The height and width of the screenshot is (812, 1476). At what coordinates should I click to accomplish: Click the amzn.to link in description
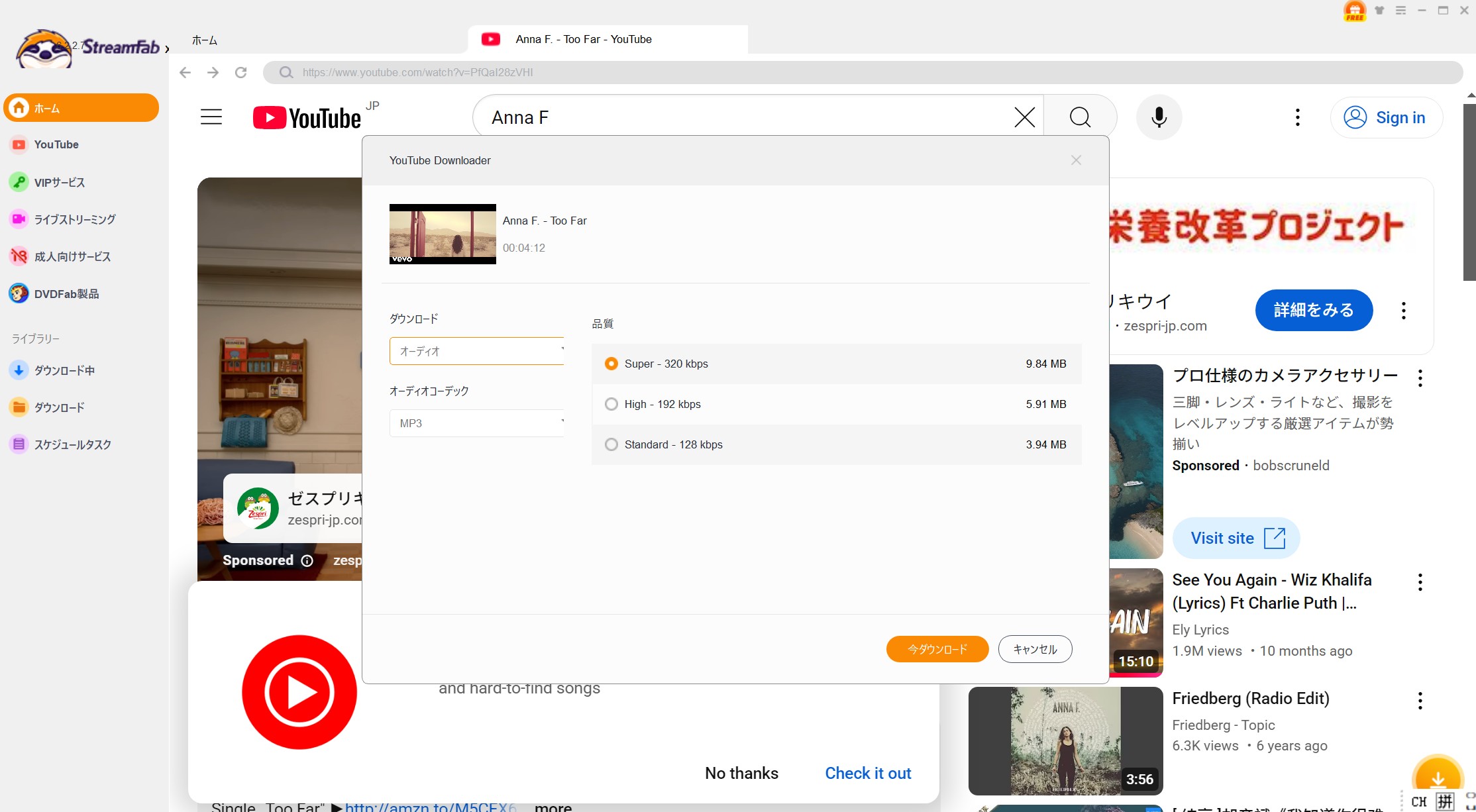pyautogui.click(x=431, y=807)
